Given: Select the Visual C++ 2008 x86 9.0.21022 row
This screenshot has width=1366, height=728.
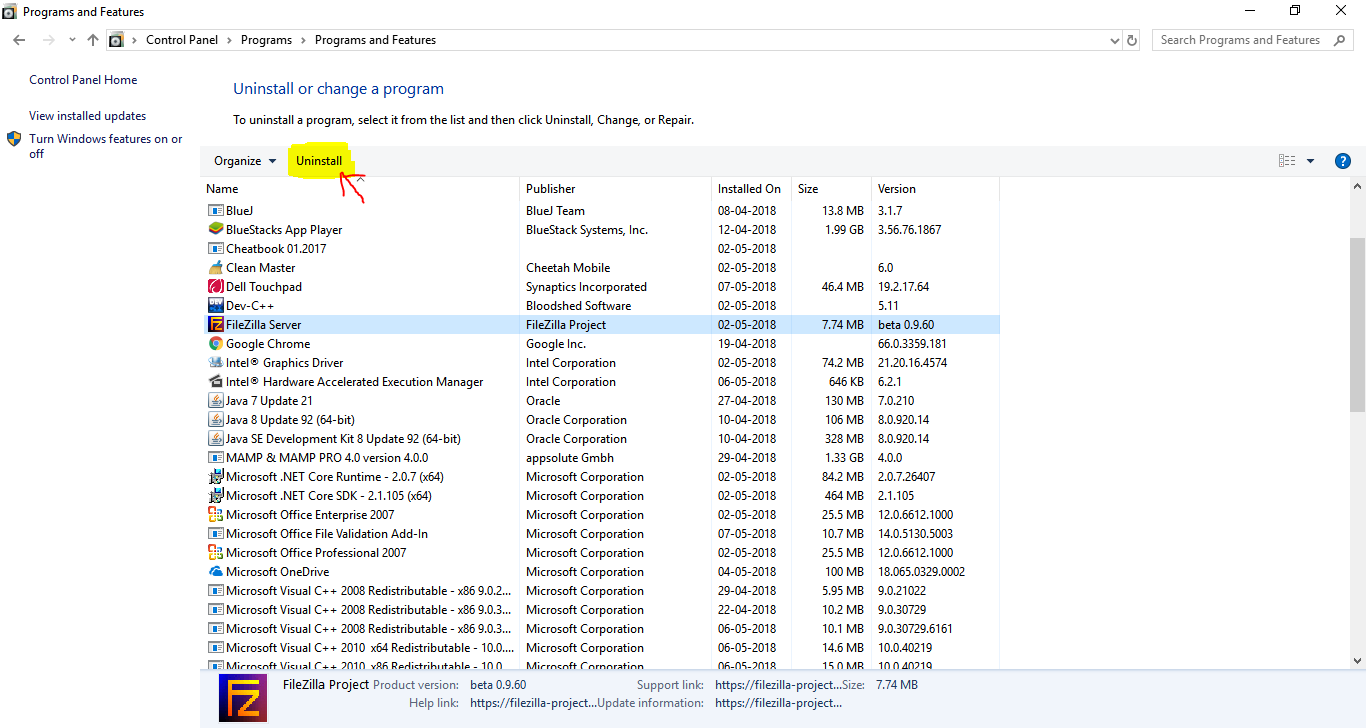Looking at the screenshot, I should point(600,591).
